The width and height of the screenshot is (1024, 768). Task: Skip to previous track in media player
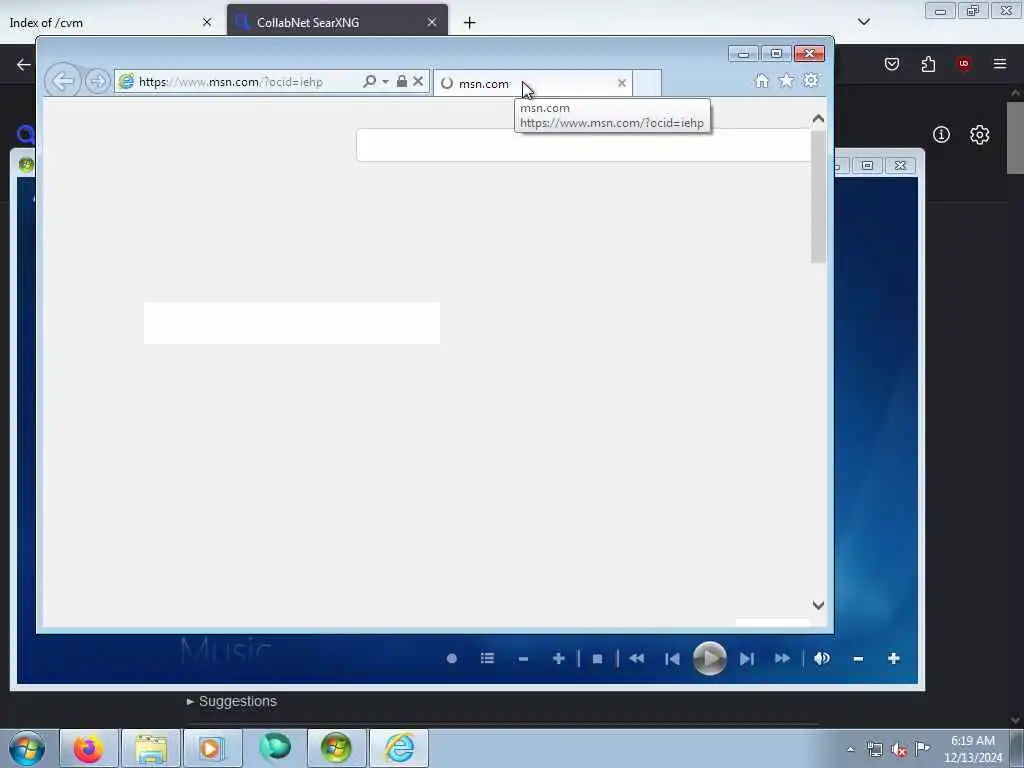click(672, 659)
